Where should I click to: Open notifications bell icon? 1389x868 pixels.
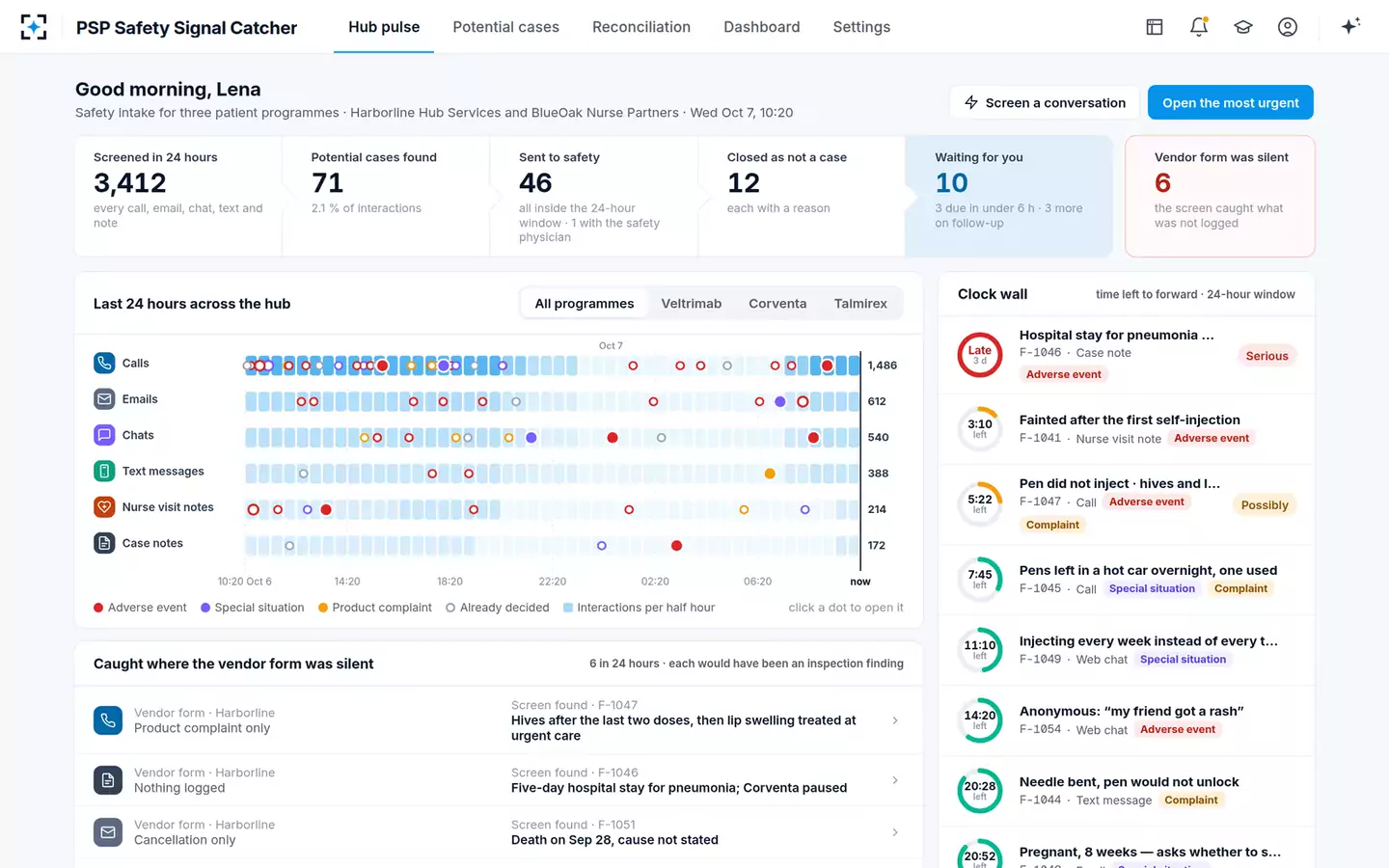1199,27
